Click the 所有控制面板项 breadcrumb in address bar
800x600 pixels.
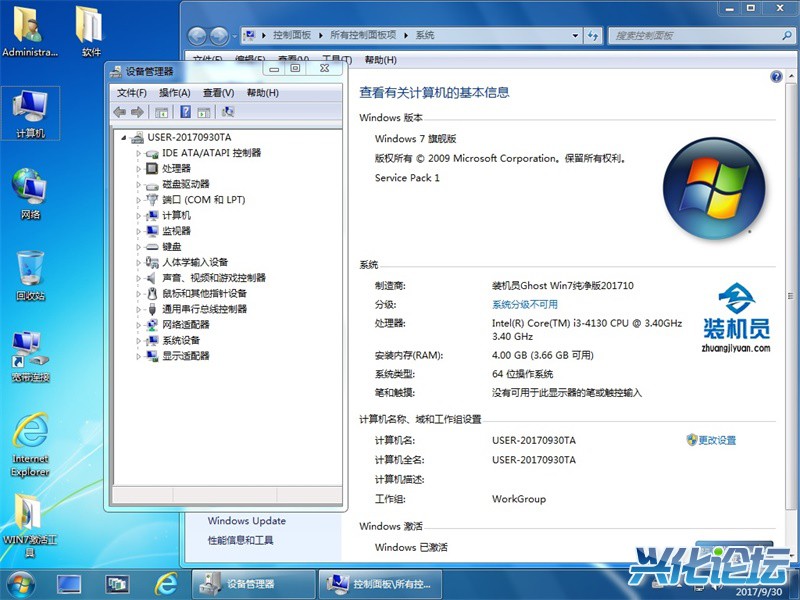click(x=363, y=35)
